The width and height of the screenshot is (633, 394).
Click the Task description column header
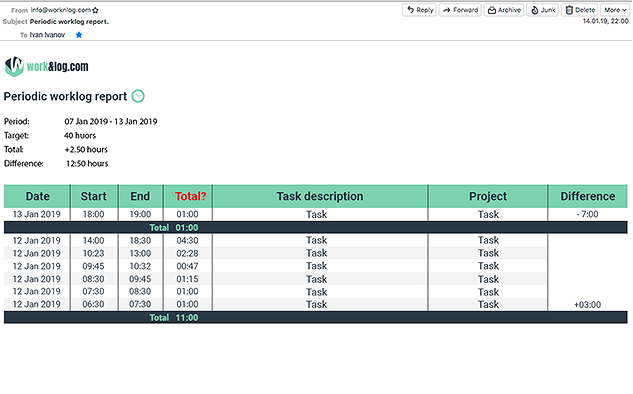click(x=320, y=196)
